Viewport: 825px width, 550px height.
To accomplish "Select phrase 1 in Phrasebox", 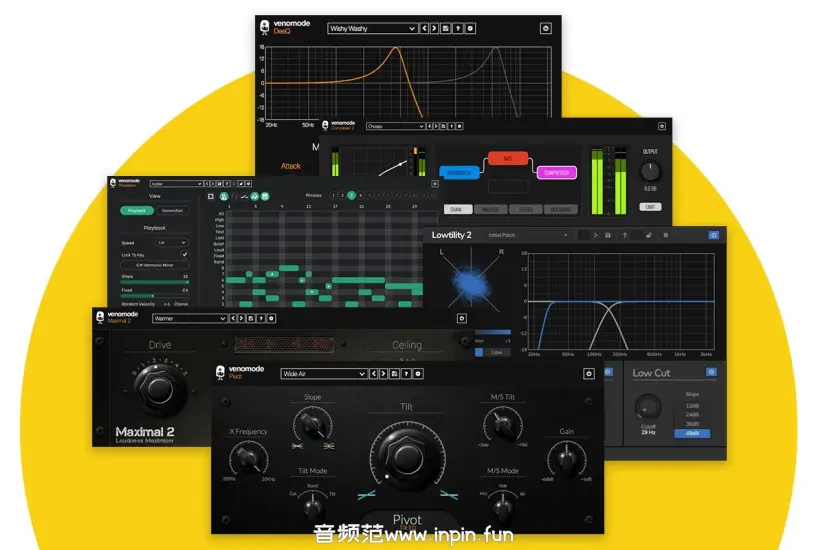I will (333, 195).
